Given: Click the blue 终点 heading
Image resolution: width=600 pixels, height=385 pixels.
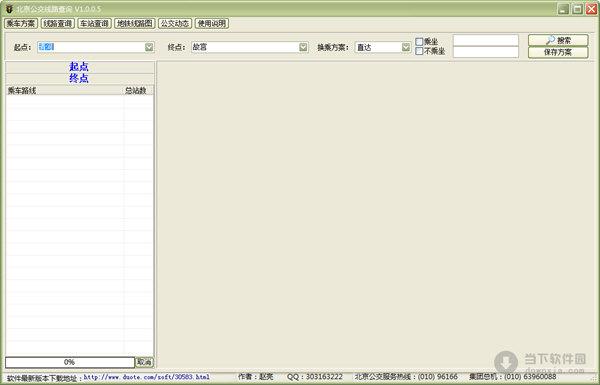Looking at the screenshot, I should (x=79, y=78).
